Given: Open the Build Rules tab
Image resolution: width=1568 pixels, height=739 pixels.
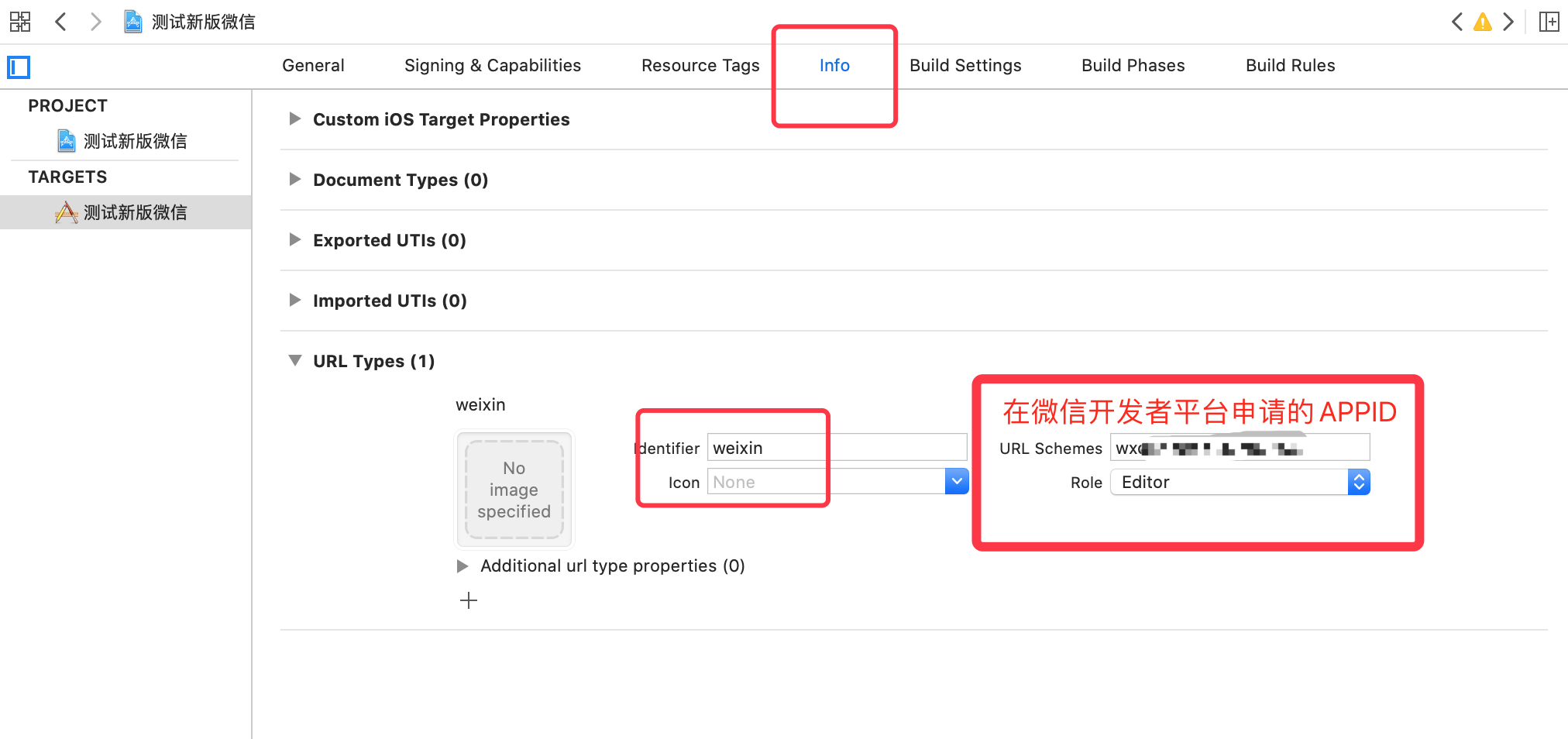Looking at the screenshot, I should pos(1291,66).
